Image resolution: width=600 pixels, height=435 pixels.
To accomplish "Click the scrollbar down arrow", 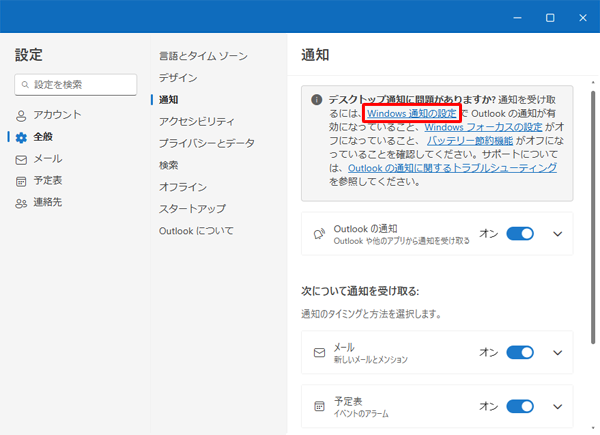I will point(593,428).
